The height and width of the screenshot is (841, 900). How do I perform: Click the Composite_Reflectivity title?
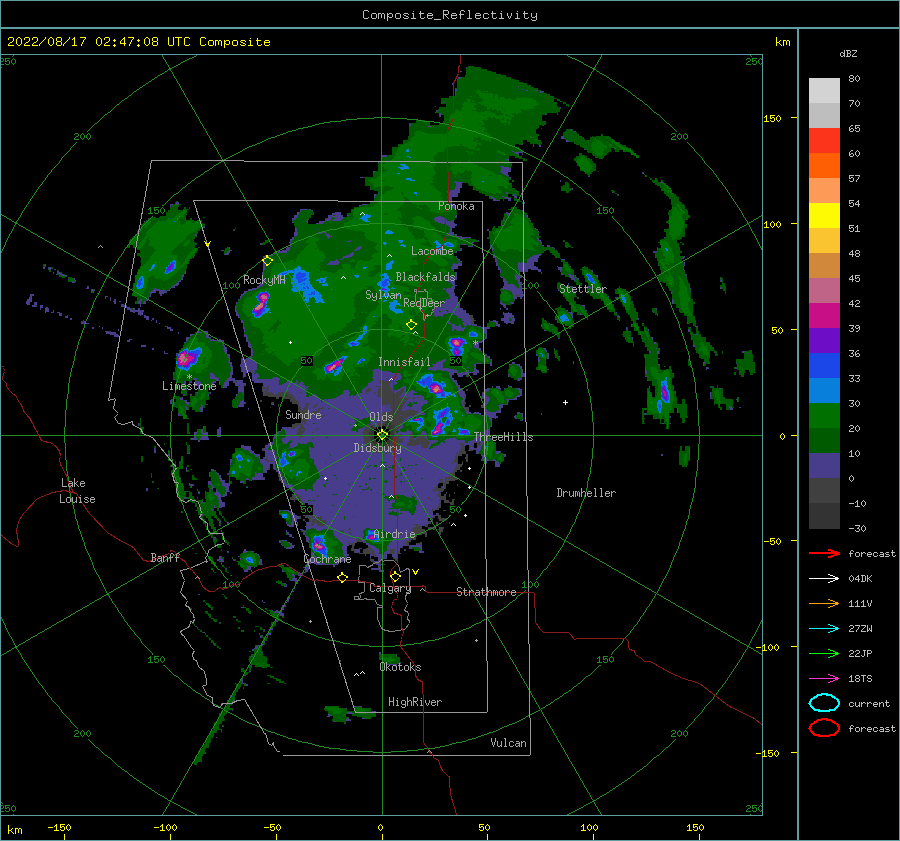[450, 15]
